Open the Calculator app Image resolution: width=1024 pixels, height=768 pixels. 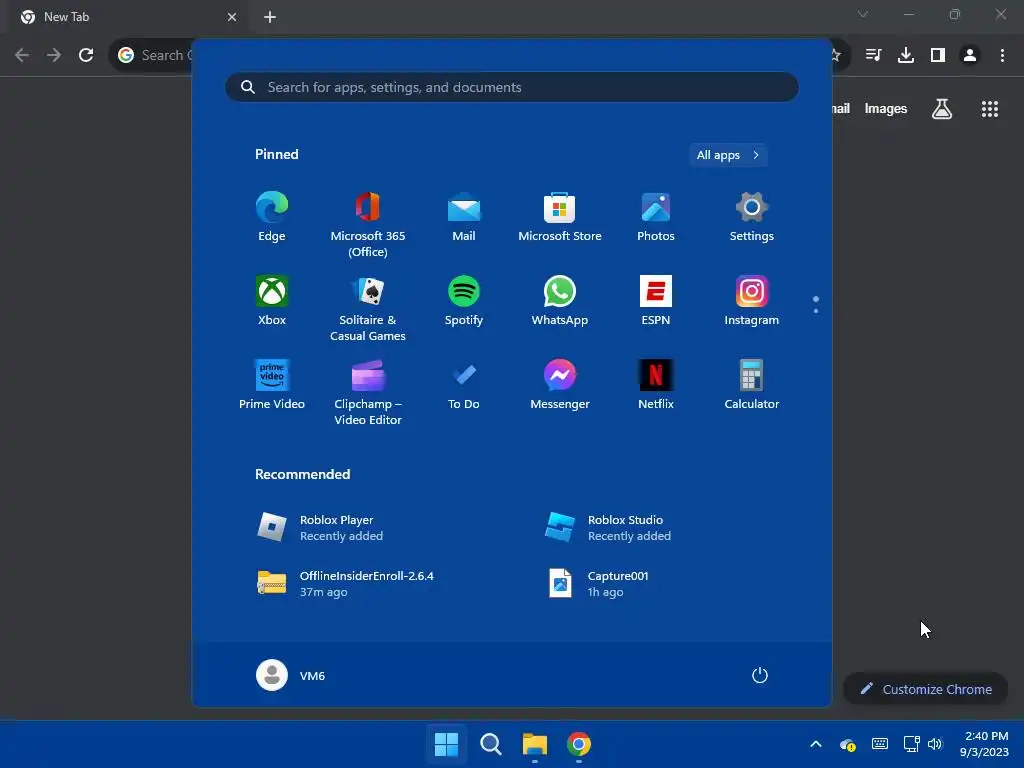[x=752, y=386]
